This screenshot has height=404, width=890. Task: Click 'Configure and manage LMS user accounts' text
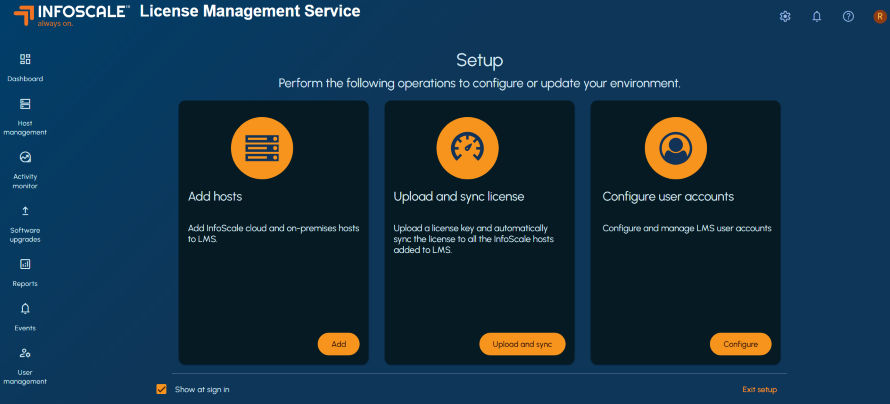tap(687, 228)
